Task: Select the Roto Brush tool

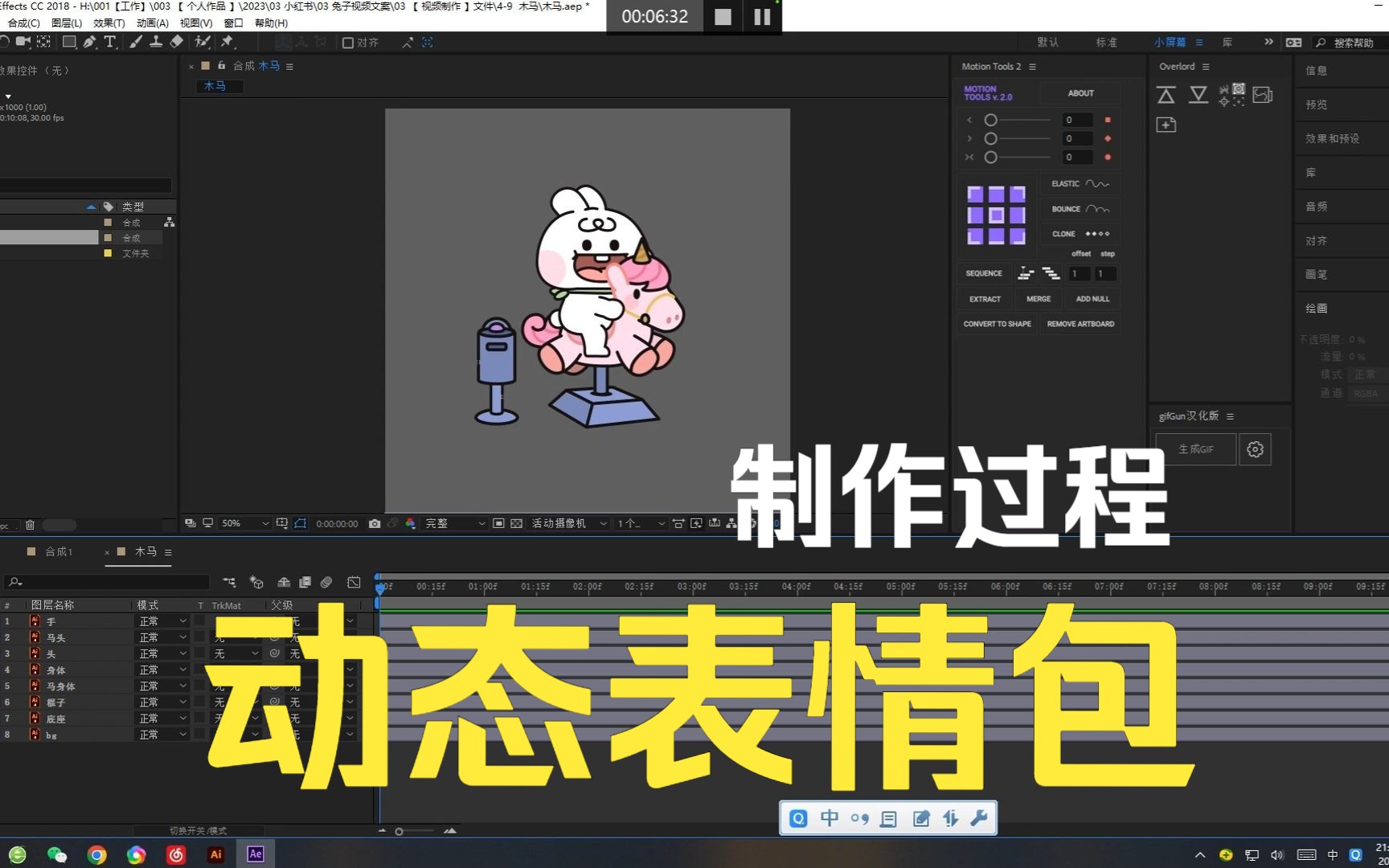Action: pos(203,42)
